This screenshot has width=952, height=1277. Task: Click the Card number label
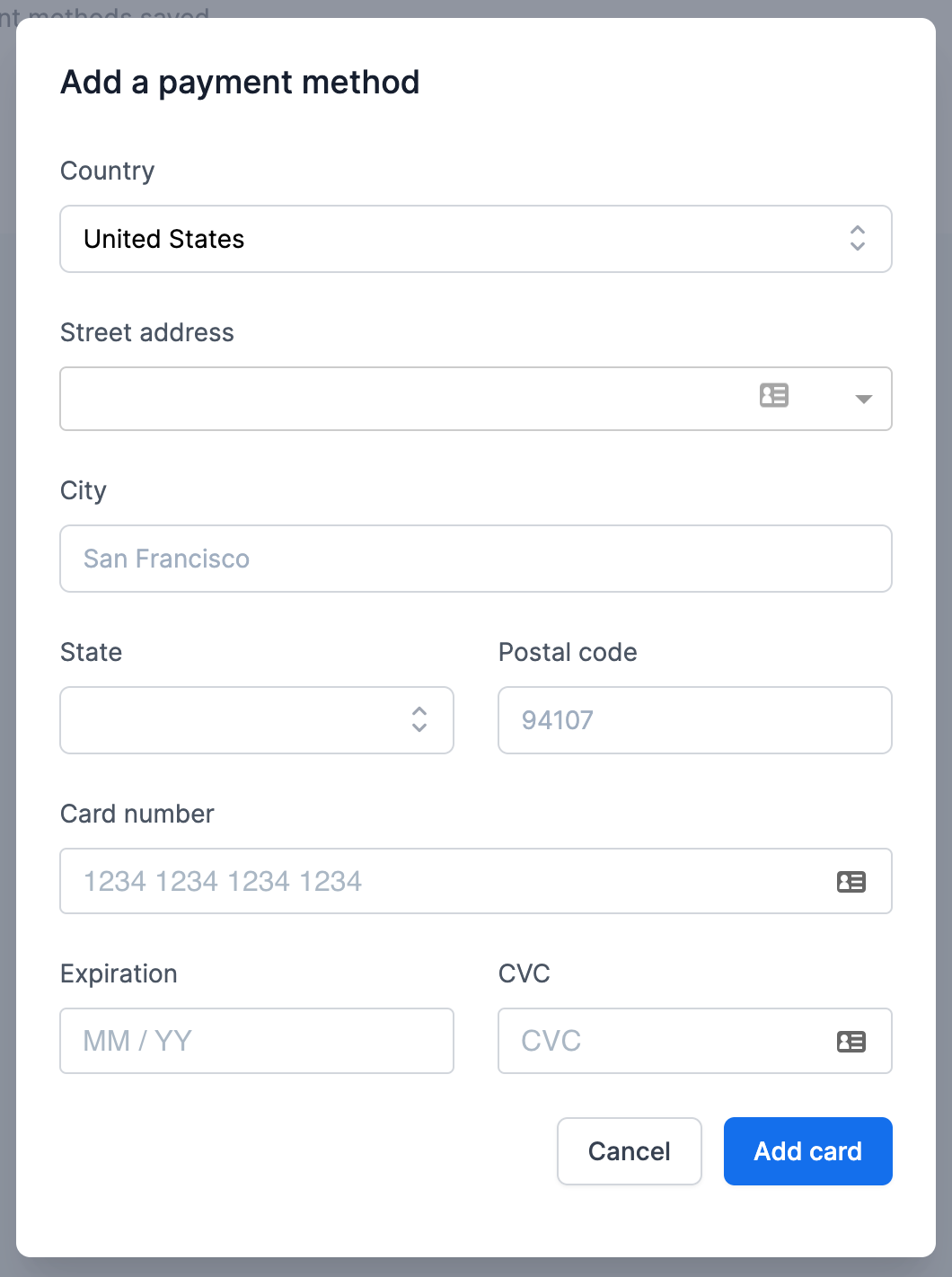137,814
